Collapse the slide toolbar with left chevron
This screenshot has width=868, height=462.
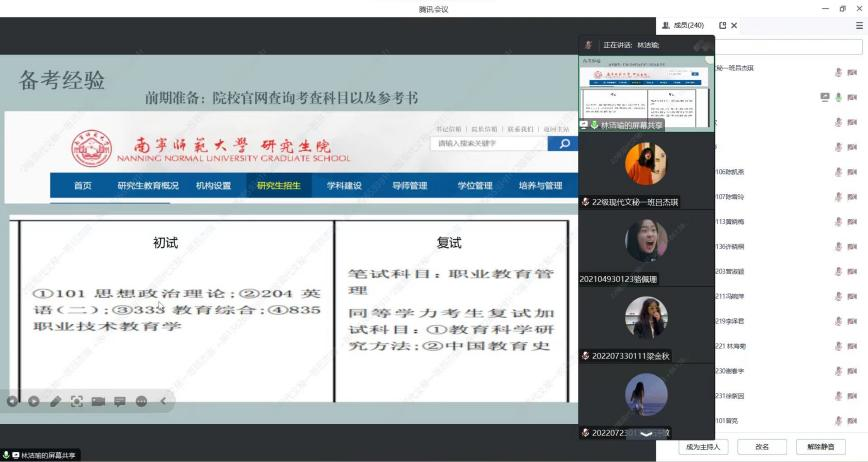pos(163,401)
